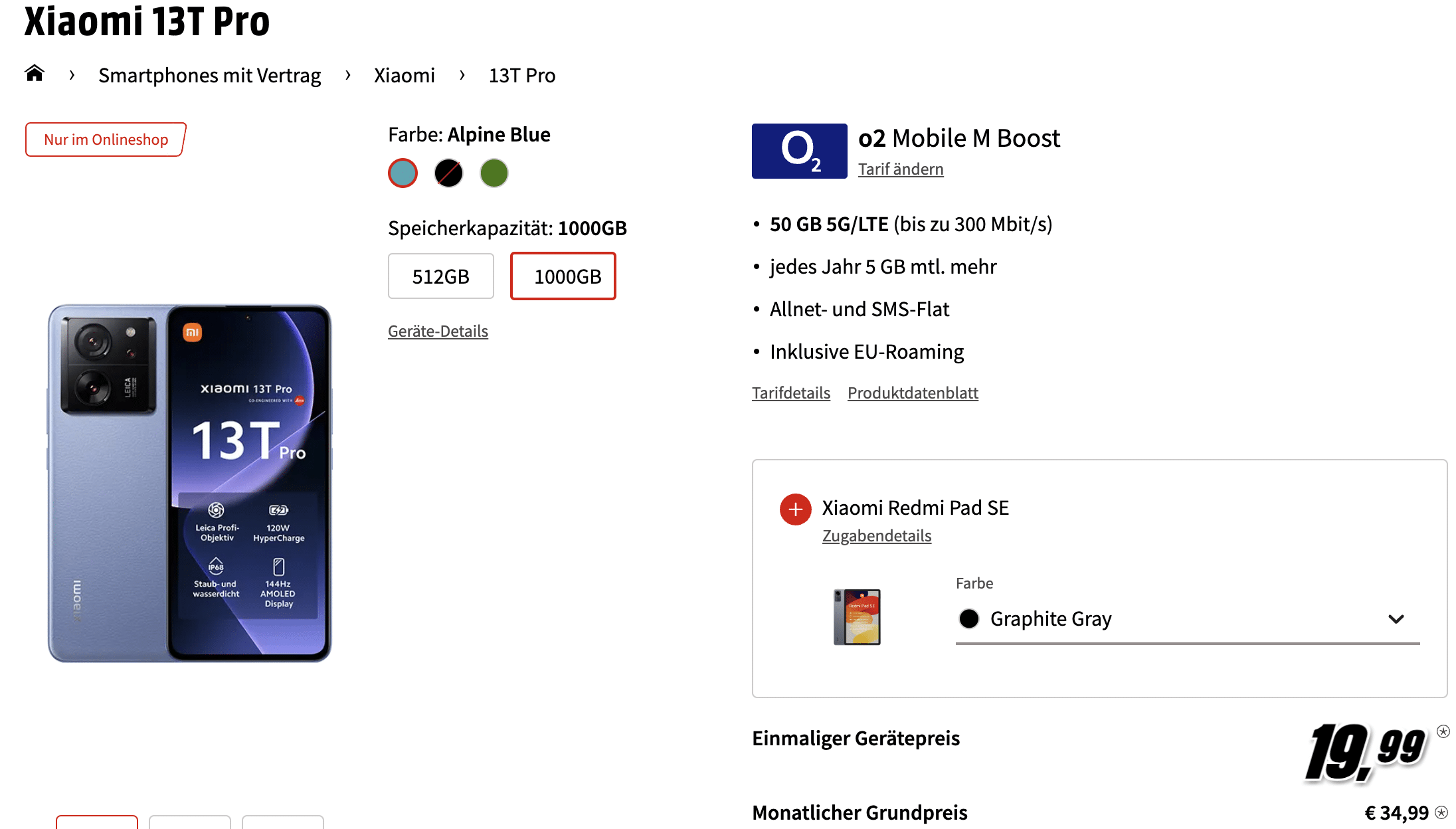Image resolution: width=1456 pixels, height=829 pixels.
Task: Open the Xiaomi 13T Pro product image
Action: point(189,483)
